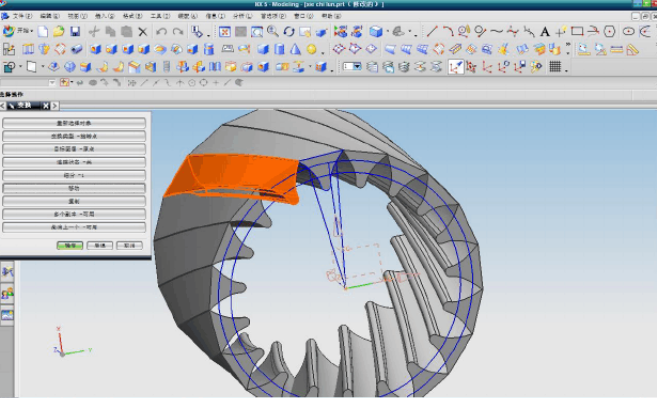Open the Start dropdown menu
This screenshot has width=657, height=398.
click(18, 31)
